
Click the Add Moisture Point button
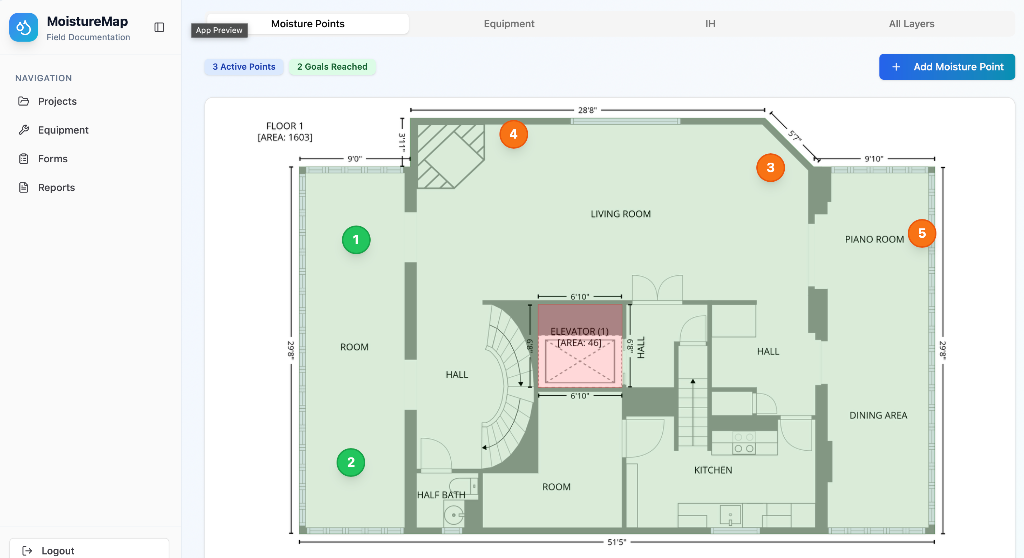947,67
